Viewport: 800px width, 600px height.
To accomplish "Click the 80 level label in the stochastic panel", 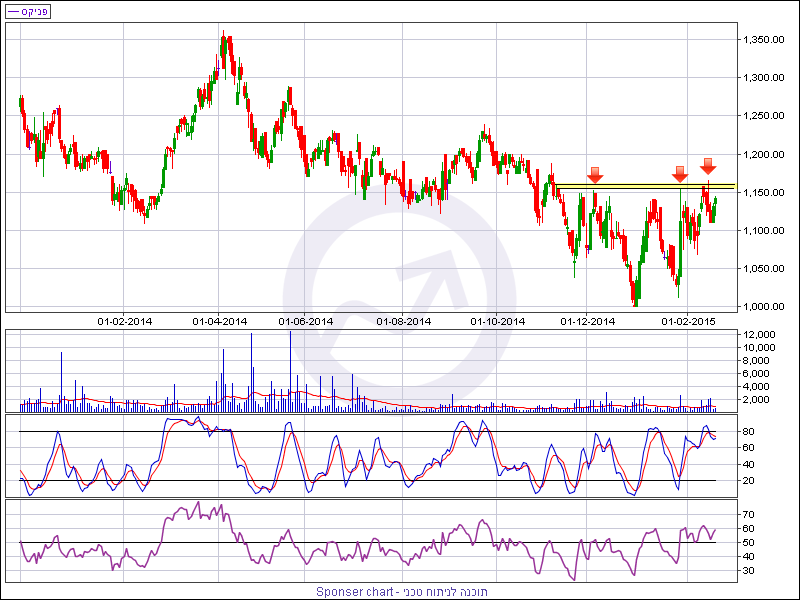I will (748, 432).
